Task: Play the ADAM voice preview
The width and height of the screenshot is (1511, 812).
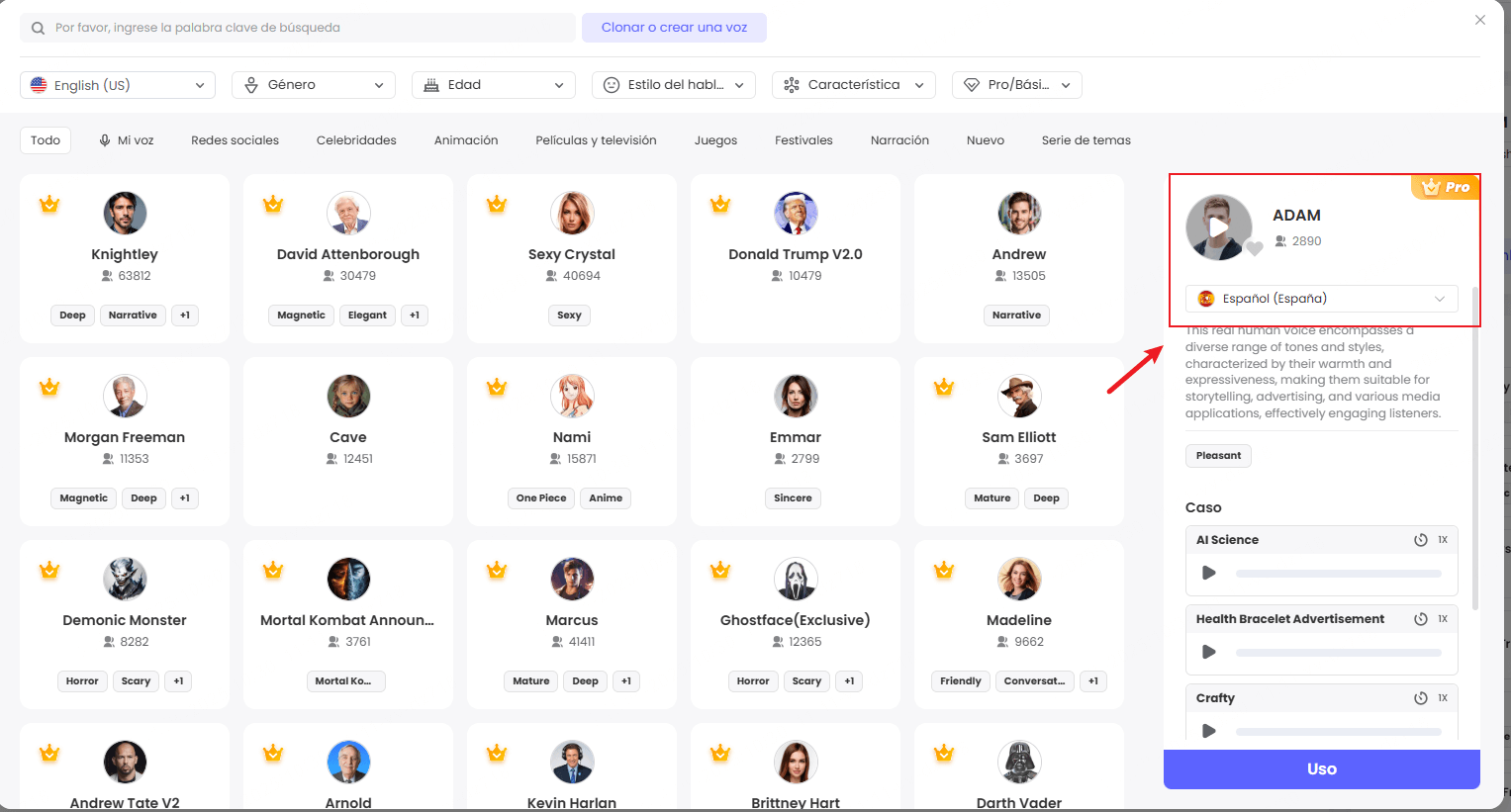Action: (x=1218, y=227)
